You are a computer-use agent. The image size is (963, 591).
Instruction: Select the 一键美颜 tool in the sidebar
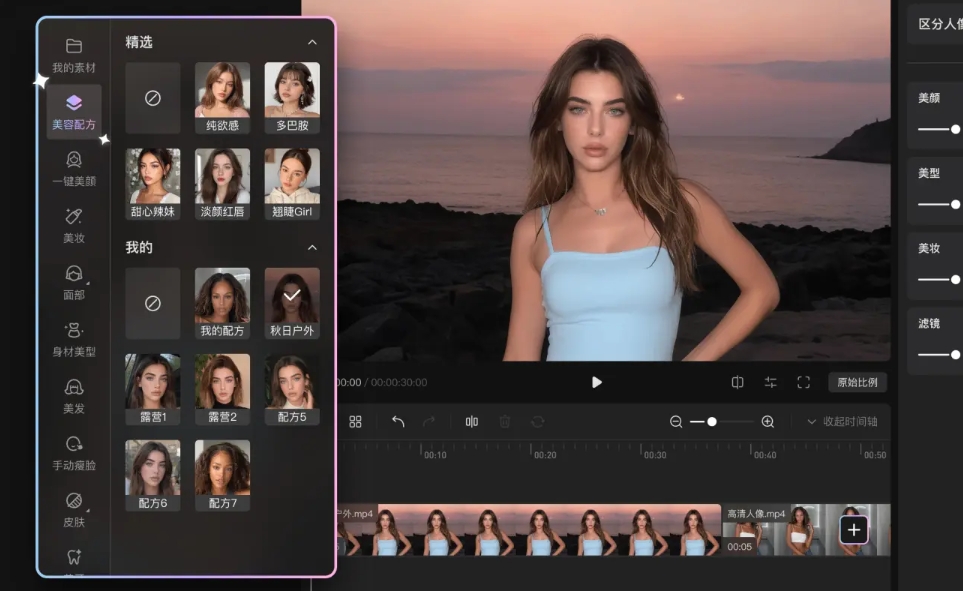coord(72,168)
